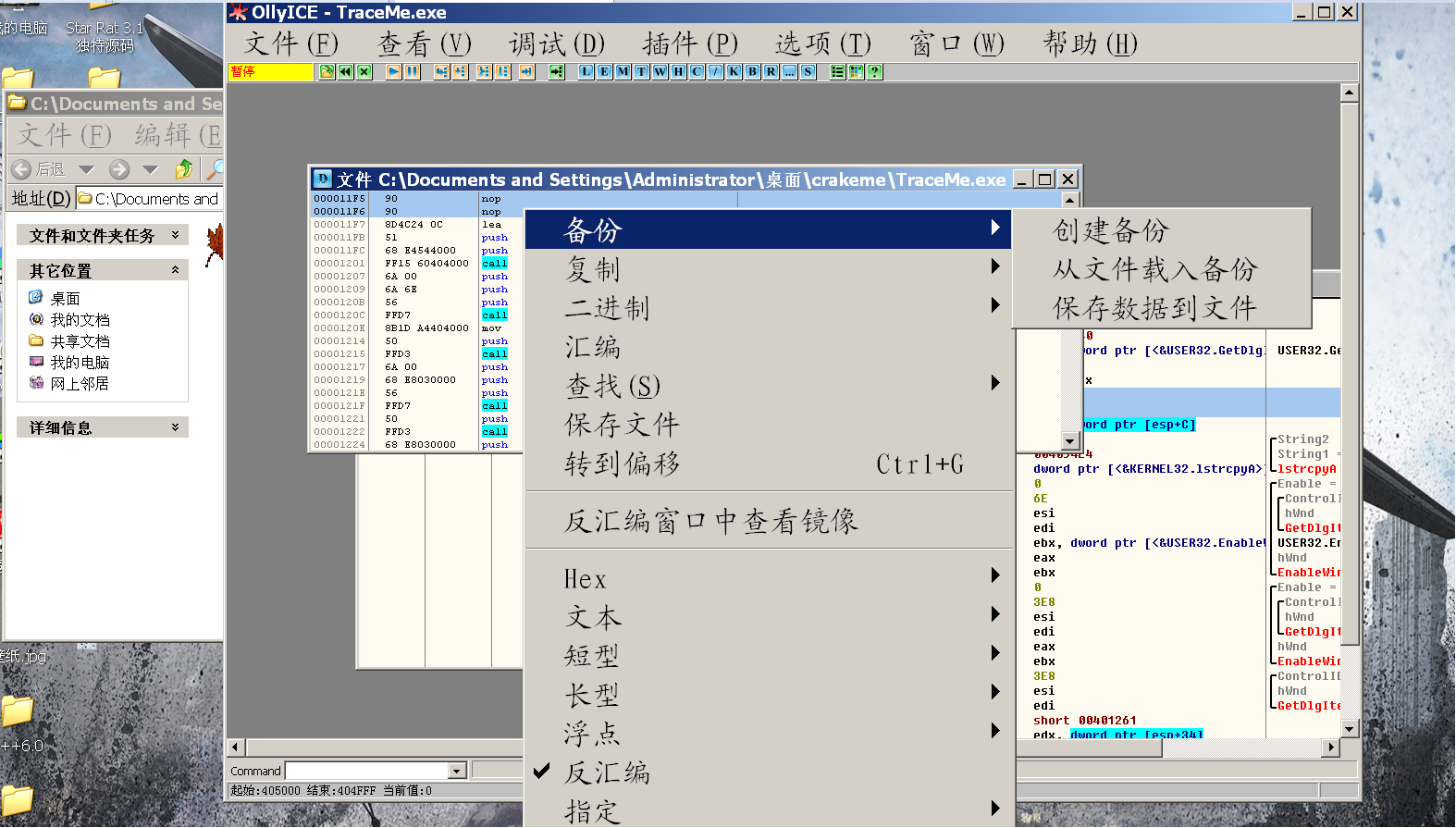This screenshot has width=1456, height=828.
Task: Expand the 二进制 submenu
Action: (x=769, y=308)
